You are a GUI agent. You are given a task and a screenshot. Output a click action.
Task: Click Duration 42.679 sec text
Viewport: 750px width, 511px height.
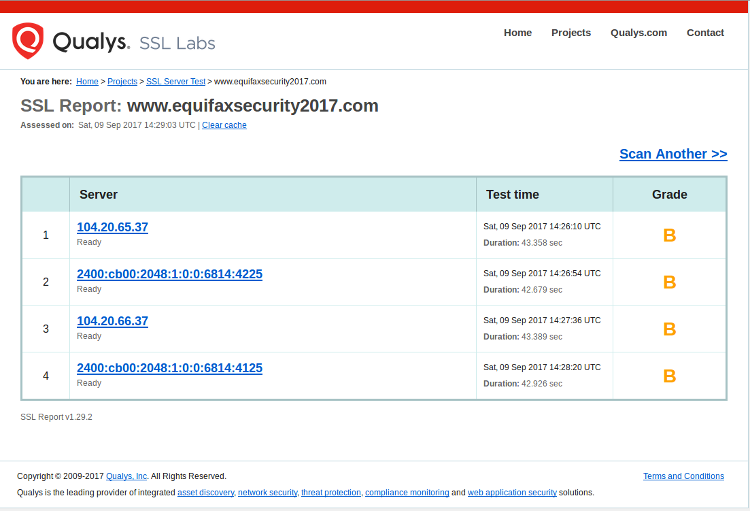pos(523,289)
